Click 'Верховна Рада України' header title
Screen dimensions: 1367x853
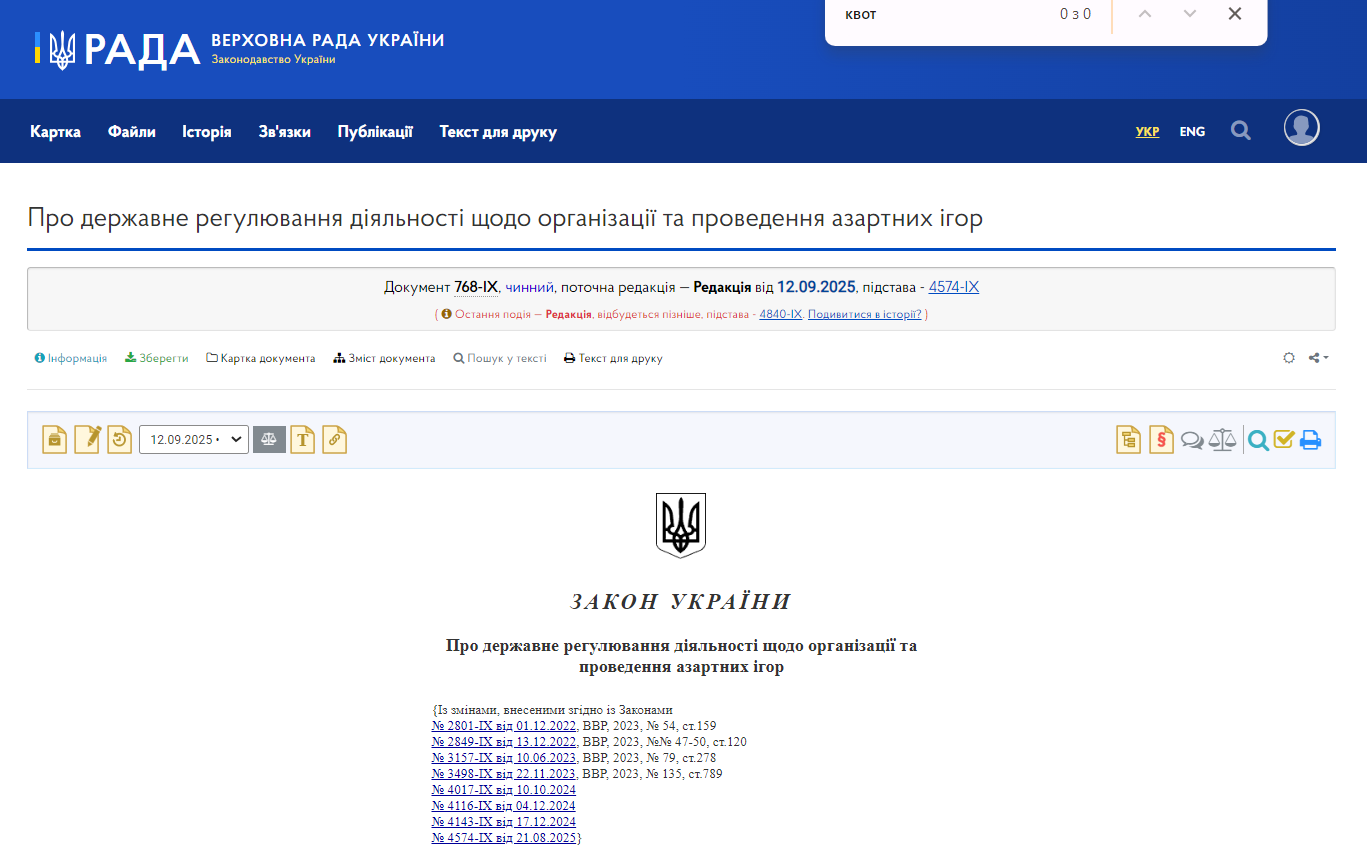pos(328,41)
